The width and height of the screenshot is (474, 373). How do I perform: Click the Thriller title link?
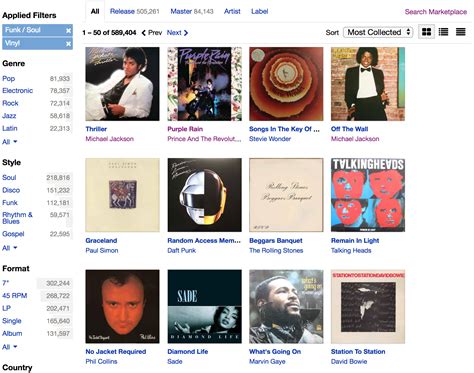click(x=96, y=129)
